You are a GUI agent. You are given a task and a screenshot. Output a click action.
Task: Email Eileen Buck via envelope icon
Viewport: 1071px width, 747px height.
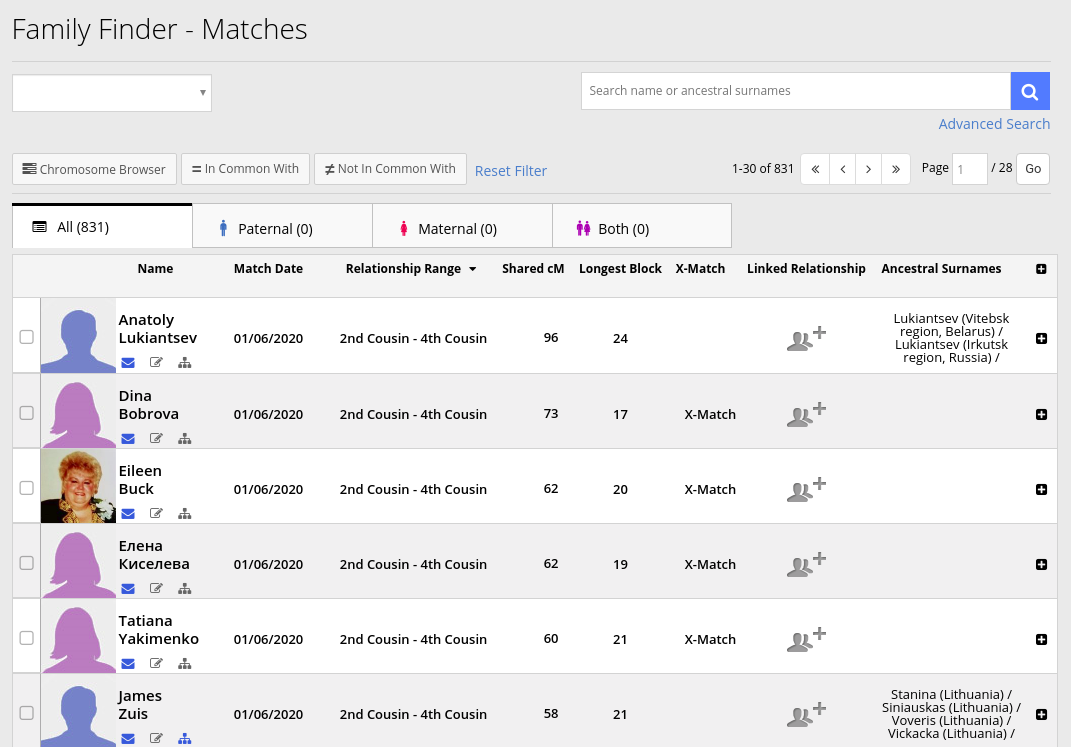[x=128, y=513]
